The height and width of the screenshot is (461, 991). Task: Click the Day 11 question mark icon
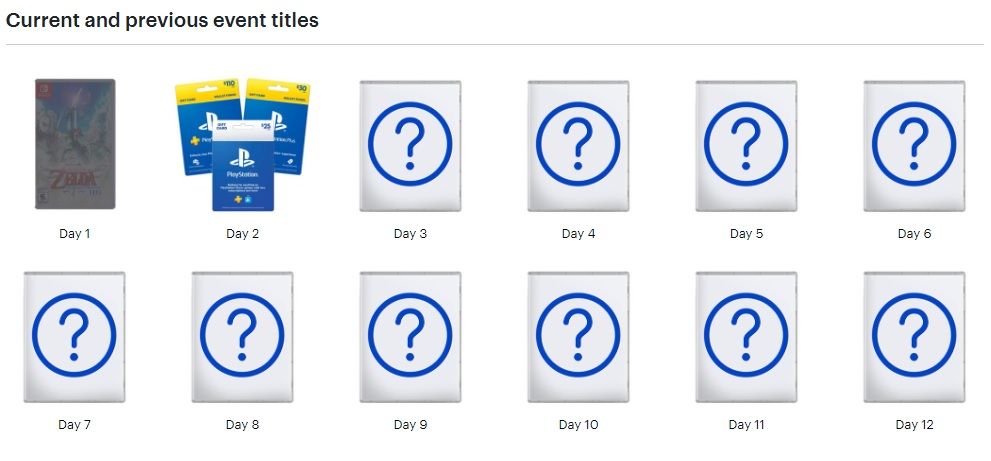pos(746,337)
